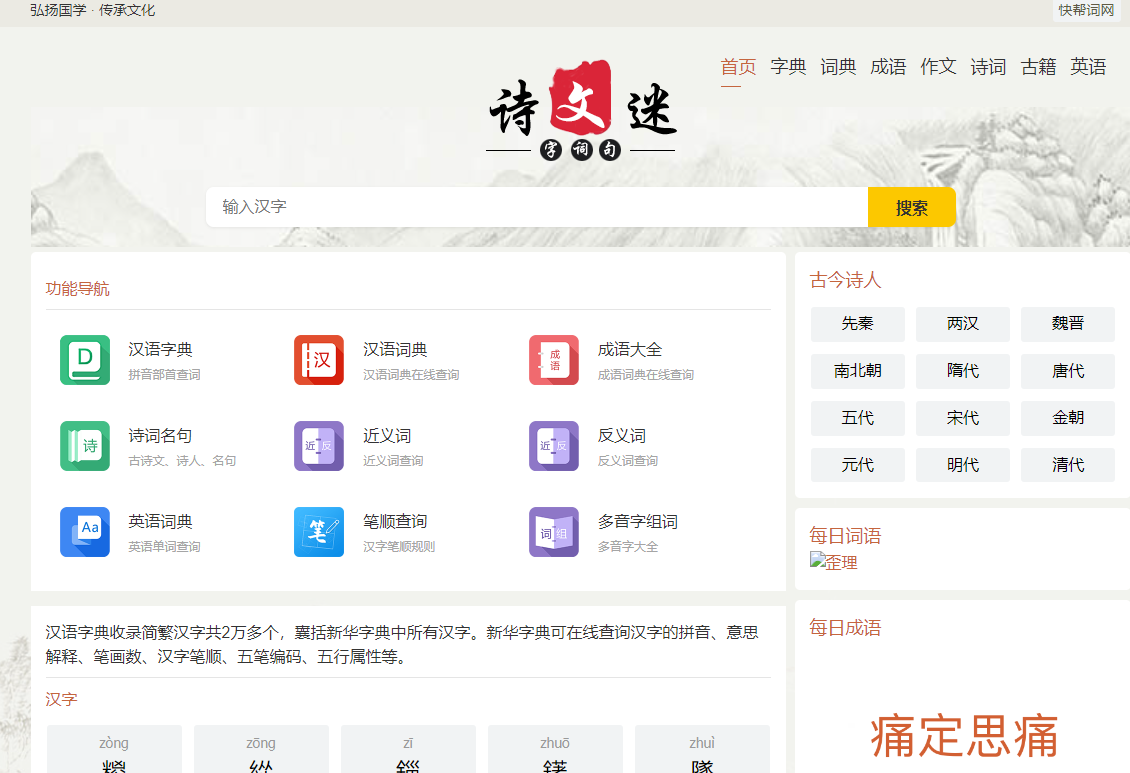Go to 首页 in navigation
The height and width of the screenshot is (773, 1130).
coord(738,67)
